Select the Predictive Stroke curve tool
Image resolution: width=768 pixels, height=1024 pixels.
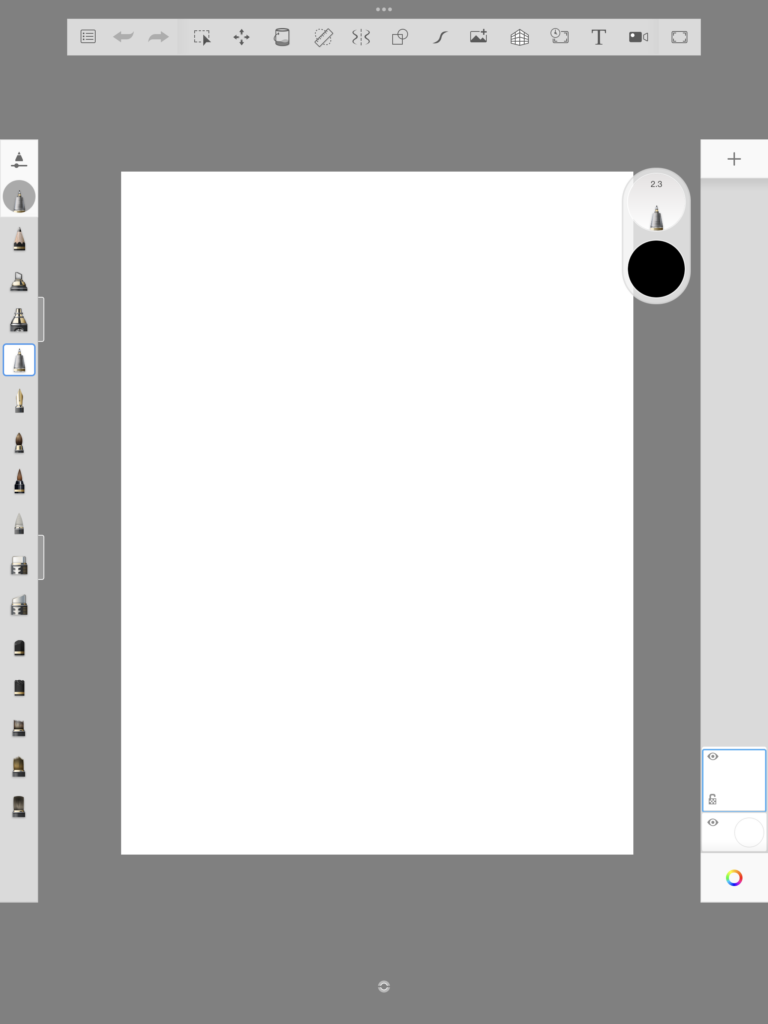coord(440,37)
